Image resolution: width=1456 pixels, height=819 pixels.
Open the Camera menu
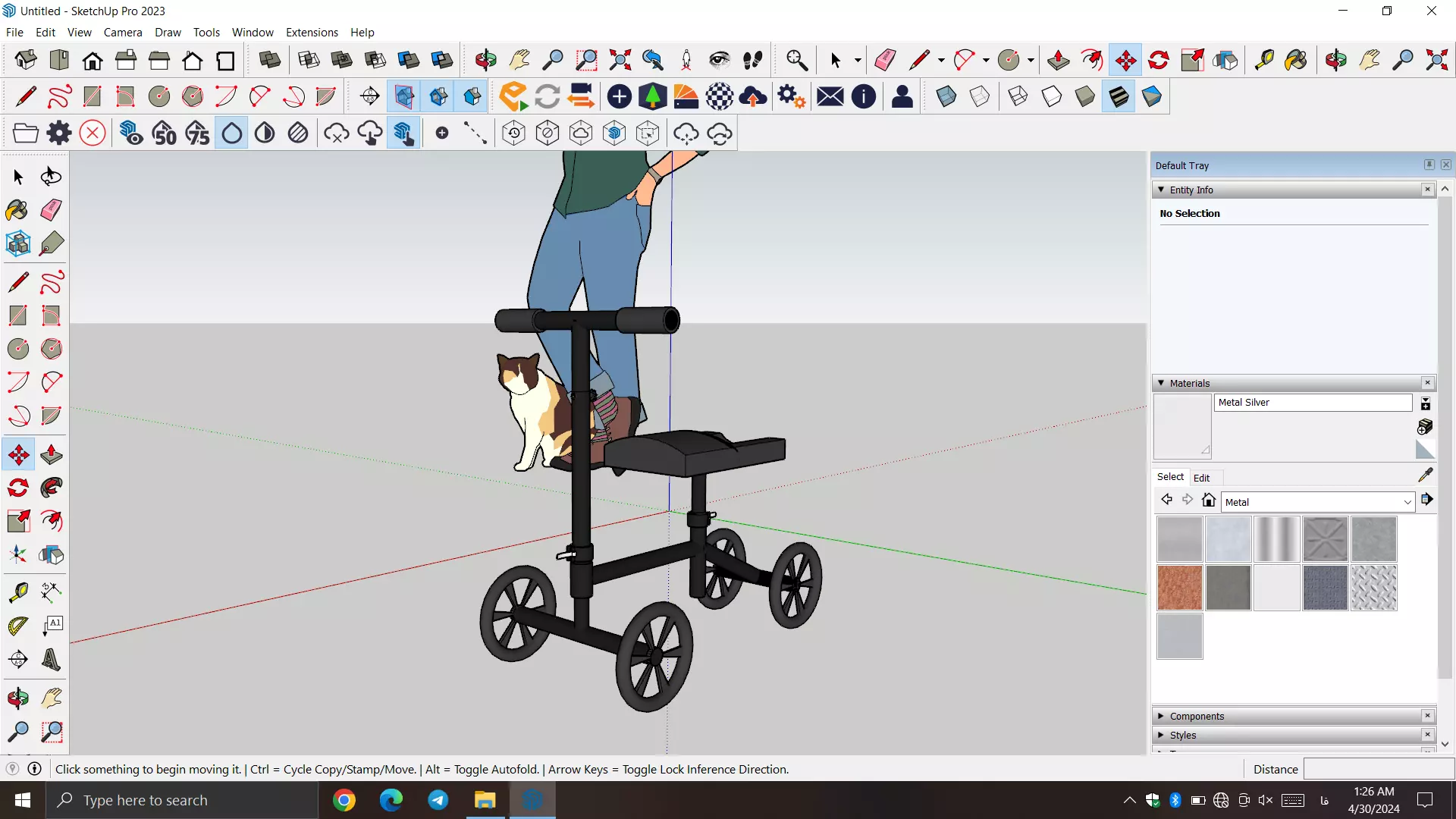click(x=123, y=32)
